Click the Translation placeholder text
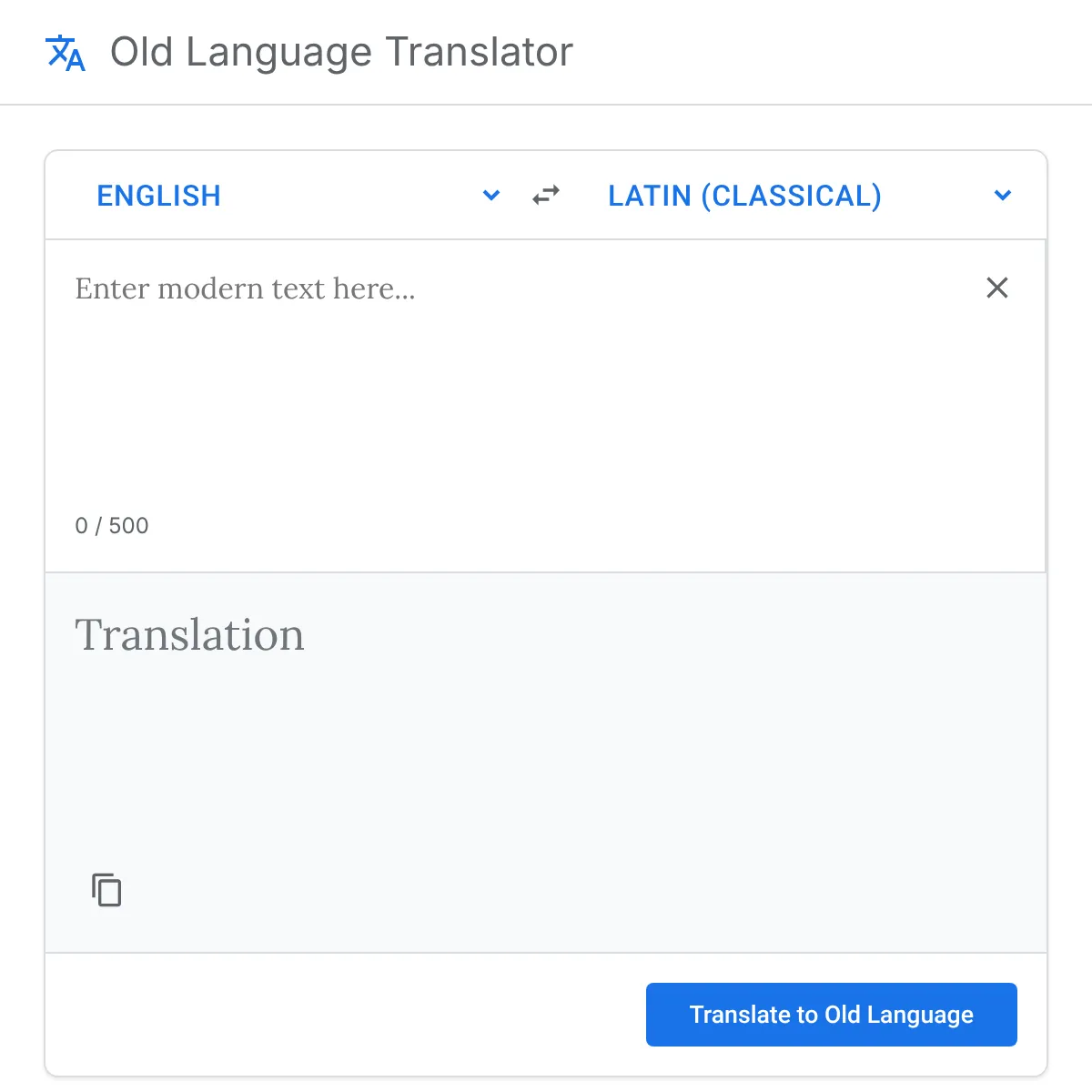The height and width of the screenshot is (1092, 1092). coord(189,634)
